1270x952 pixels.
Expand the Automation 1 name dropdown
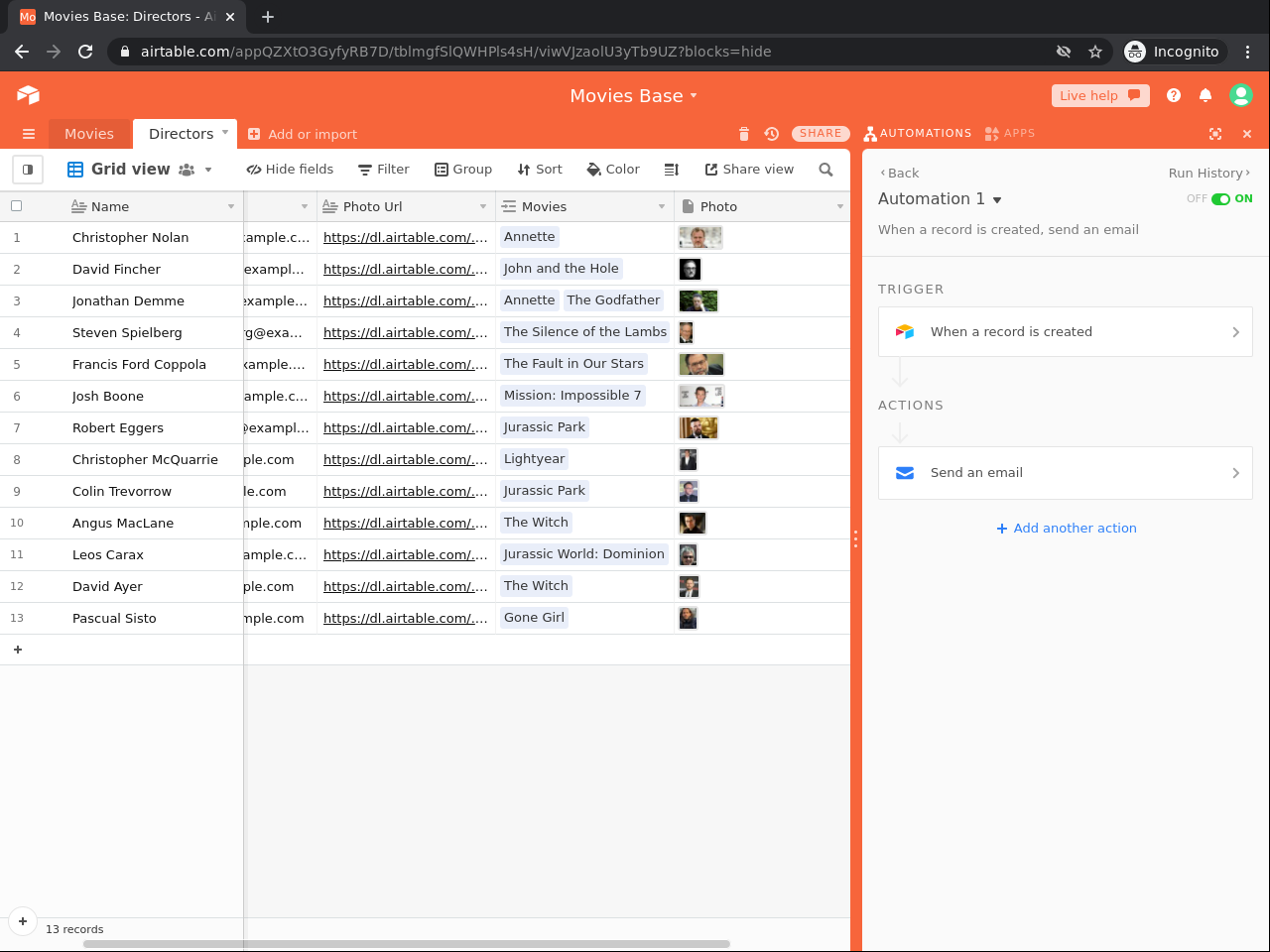coord(997,200)
